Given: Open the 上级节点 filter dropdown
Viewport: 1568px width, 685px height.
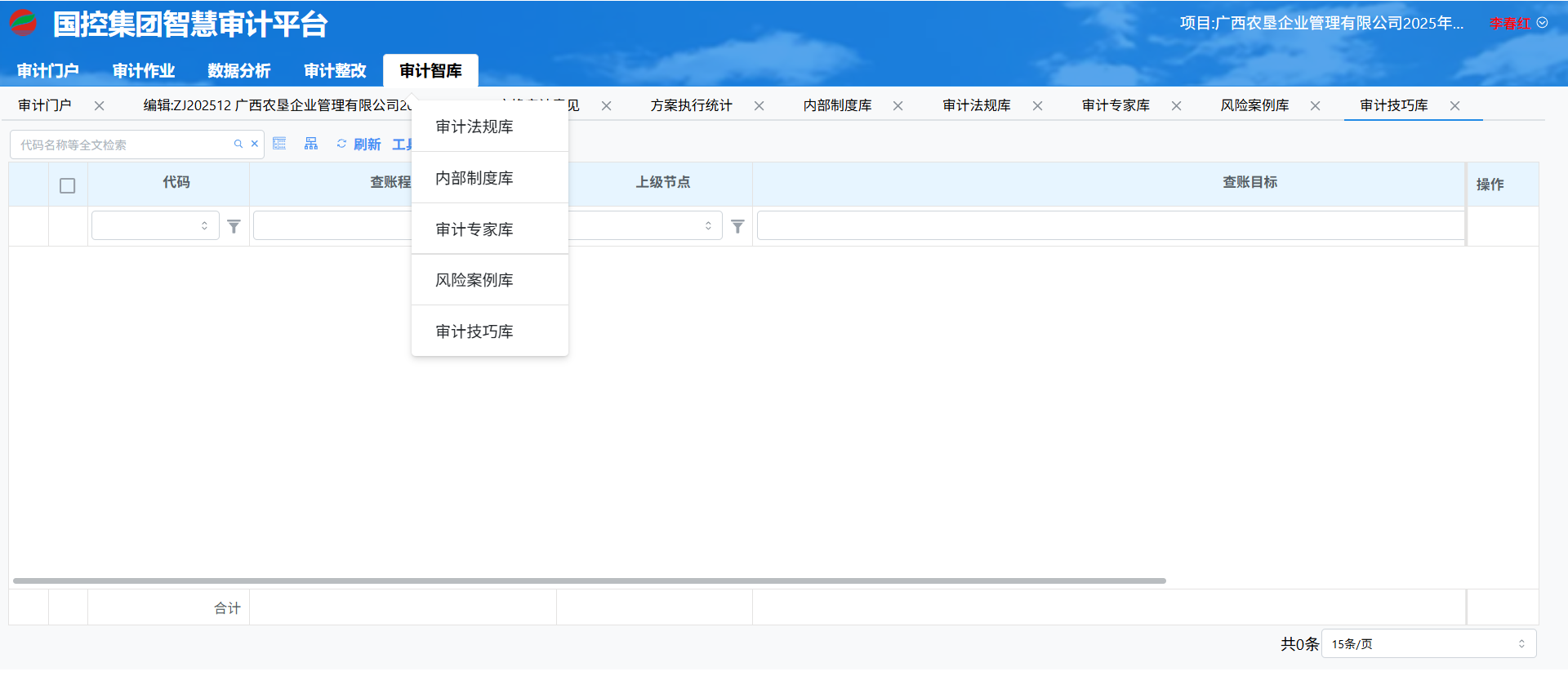Looking at the screenshot, I should [x=645, y=226].
